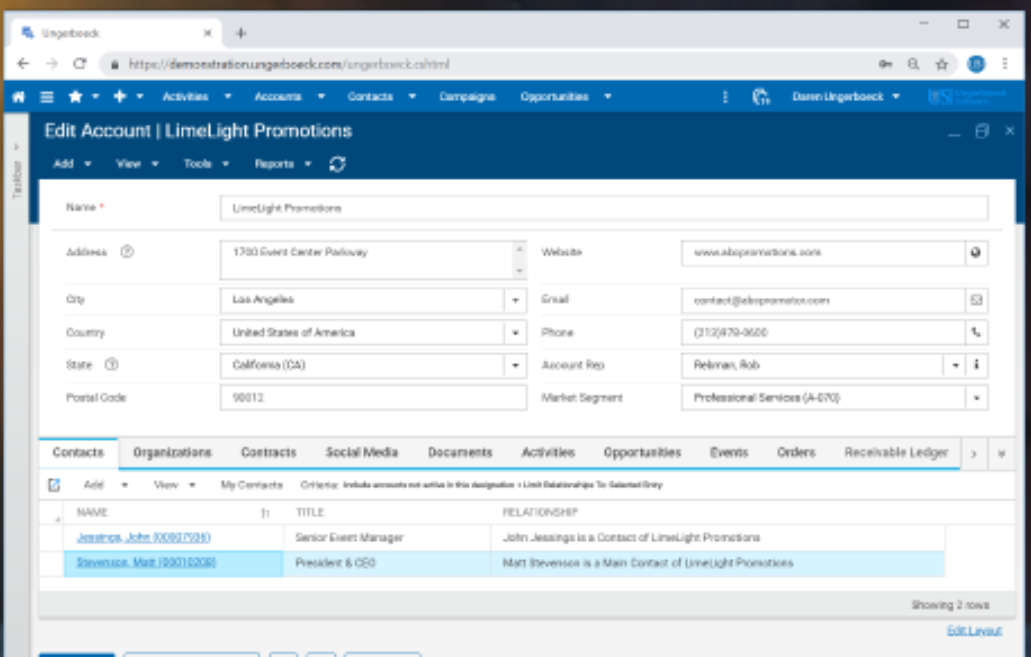Image resolution: width=1031 pixels, height=657 pixels.
Task: Switch to Receivable Ledger tab
Action: 896,452
